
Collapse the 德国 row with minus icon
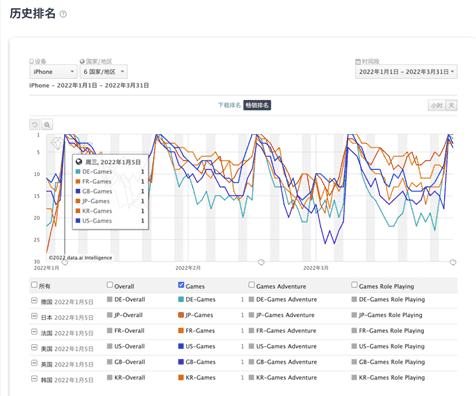(x=34, y=301)
